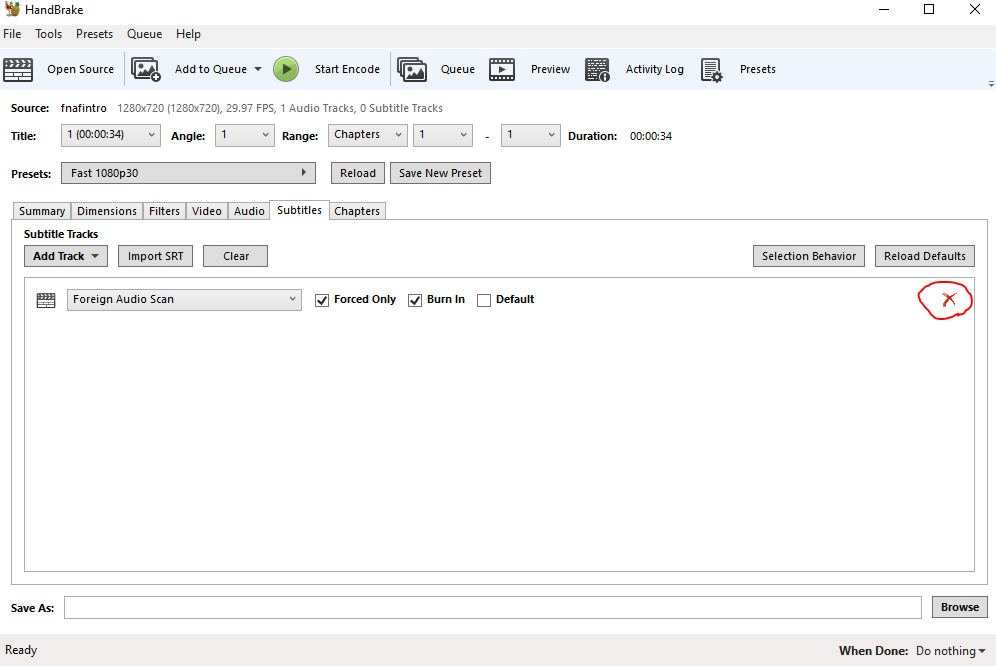
Task: Click the Preview filmstrip icon
Action: click(x=502, y=69)
